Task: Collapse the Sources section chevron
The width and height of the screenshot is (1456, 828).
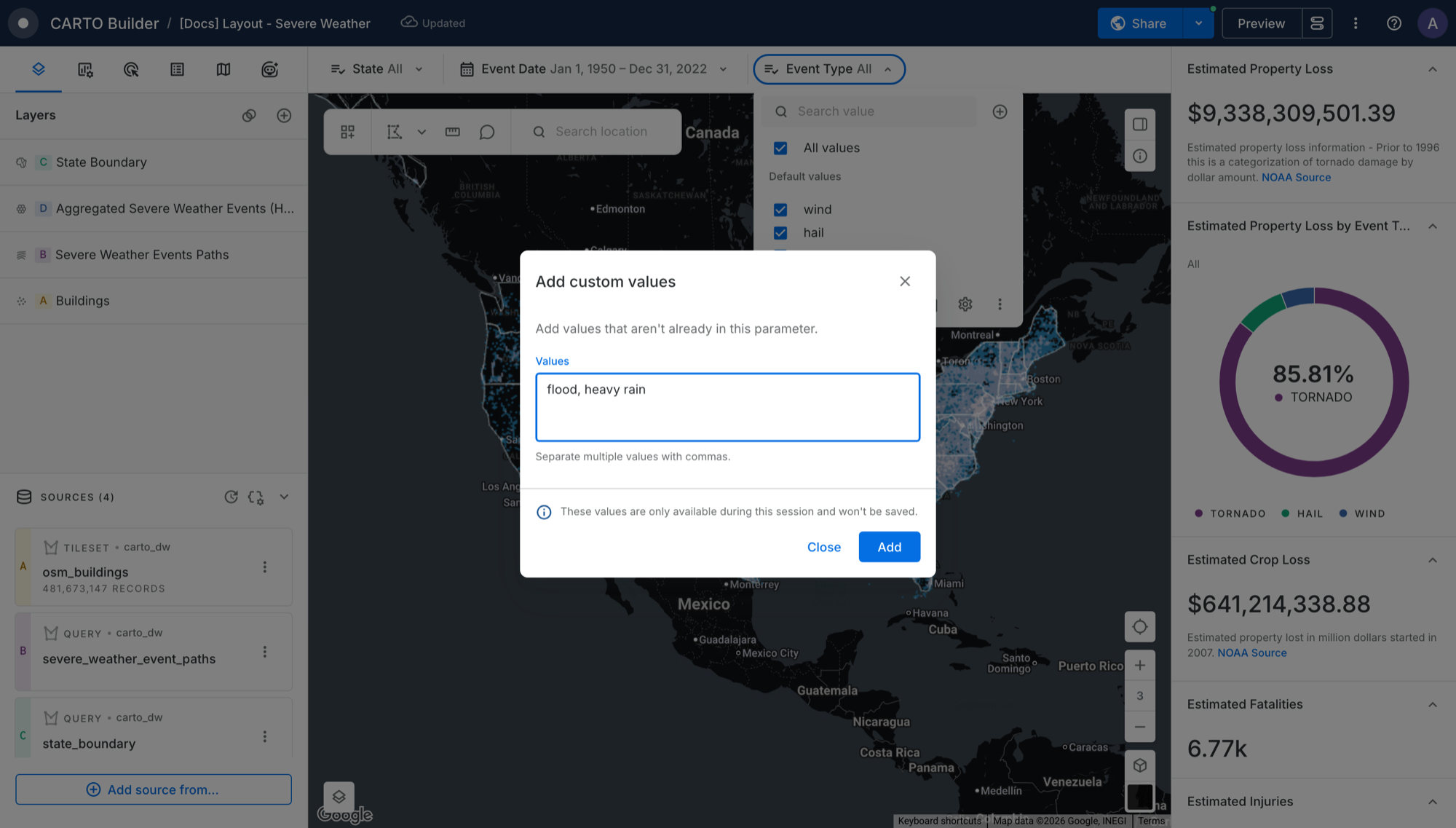Action: click(284, 497)
